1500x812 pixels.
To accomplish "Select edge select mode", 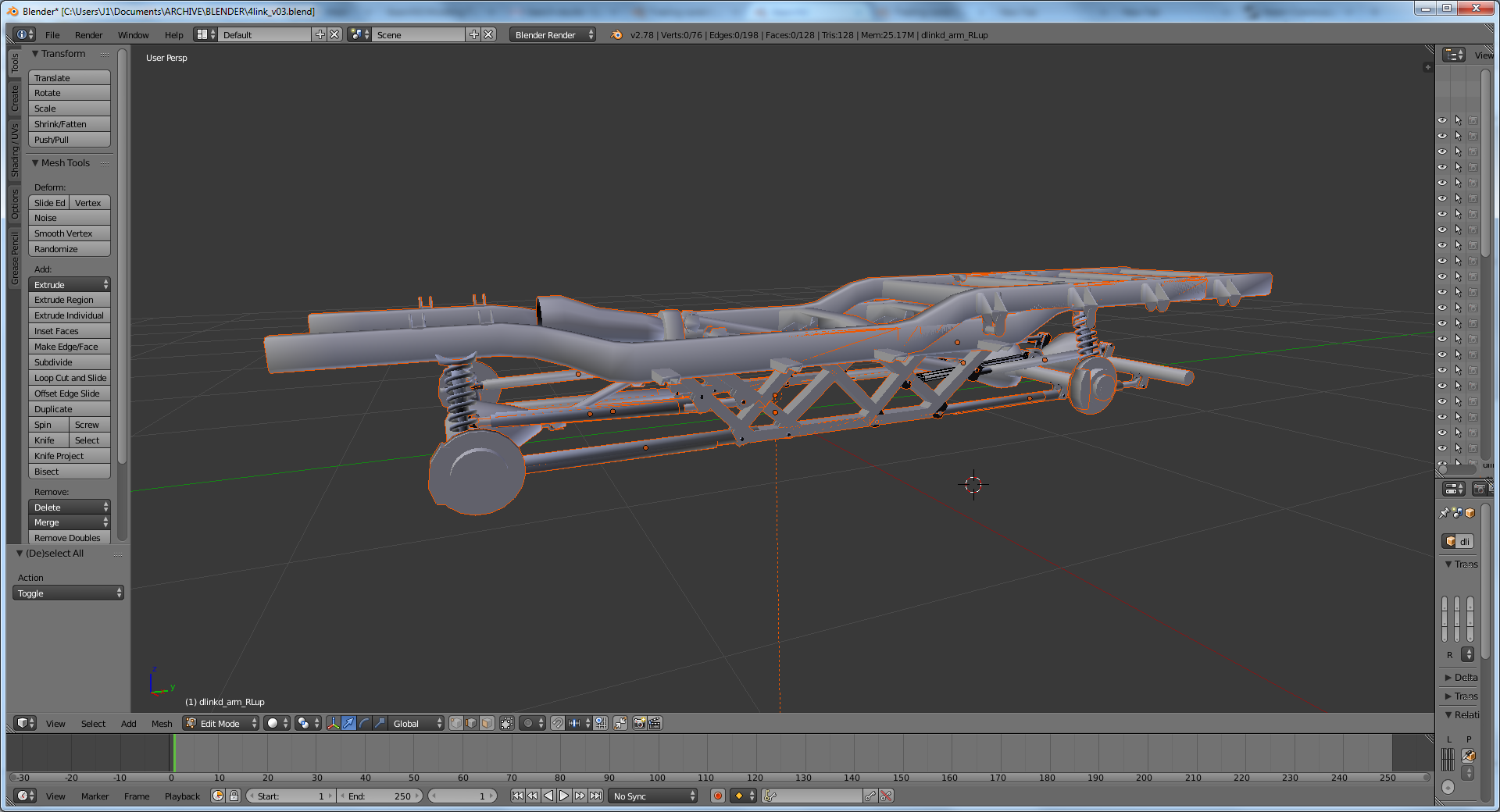I will 471,723.
